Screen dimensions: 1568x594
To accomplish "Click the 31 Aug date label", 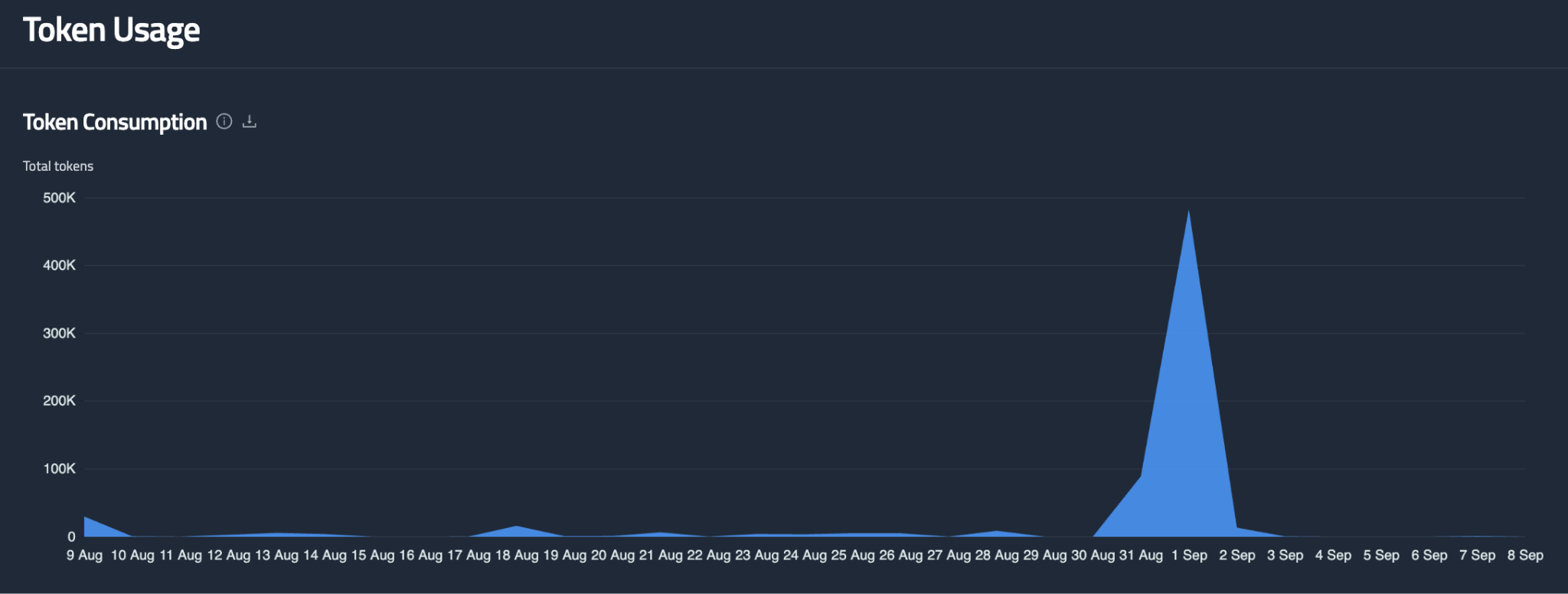I will pos(1141,556).
